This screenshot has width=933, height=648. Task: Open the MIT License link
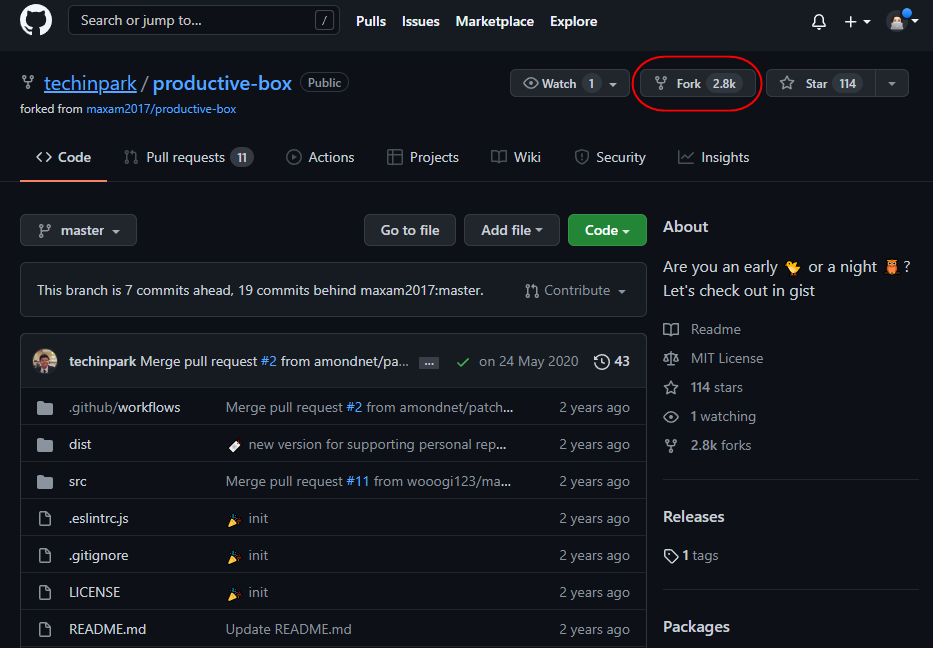click(x=727, y=358)
